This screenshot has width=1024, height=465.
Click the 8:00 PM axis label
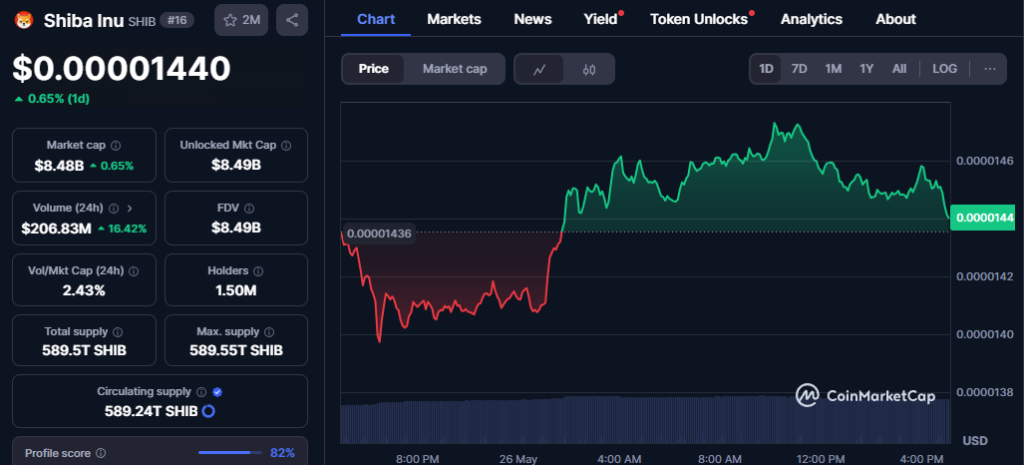(418, 458)
